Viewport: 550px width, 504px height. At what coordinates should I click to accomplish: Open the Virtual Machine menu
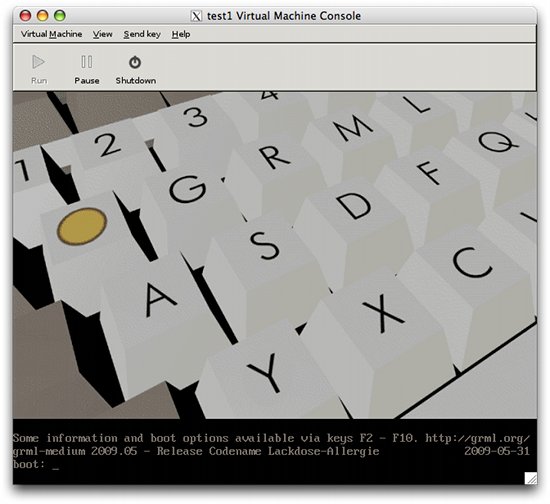(51, 34)
